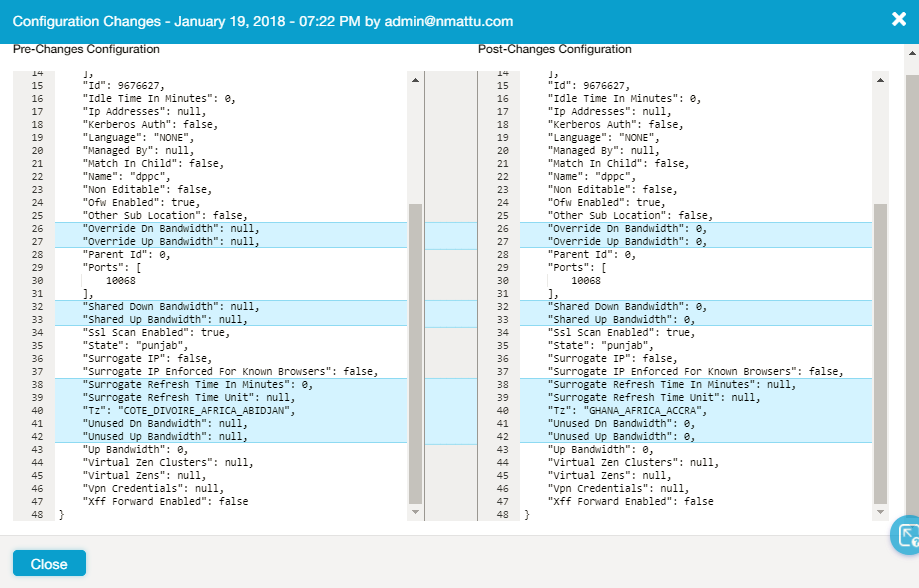This screenshot has width=919, height=588.
Task: Click the Pre-Changes Configuration heading
Action: point(86,49)
